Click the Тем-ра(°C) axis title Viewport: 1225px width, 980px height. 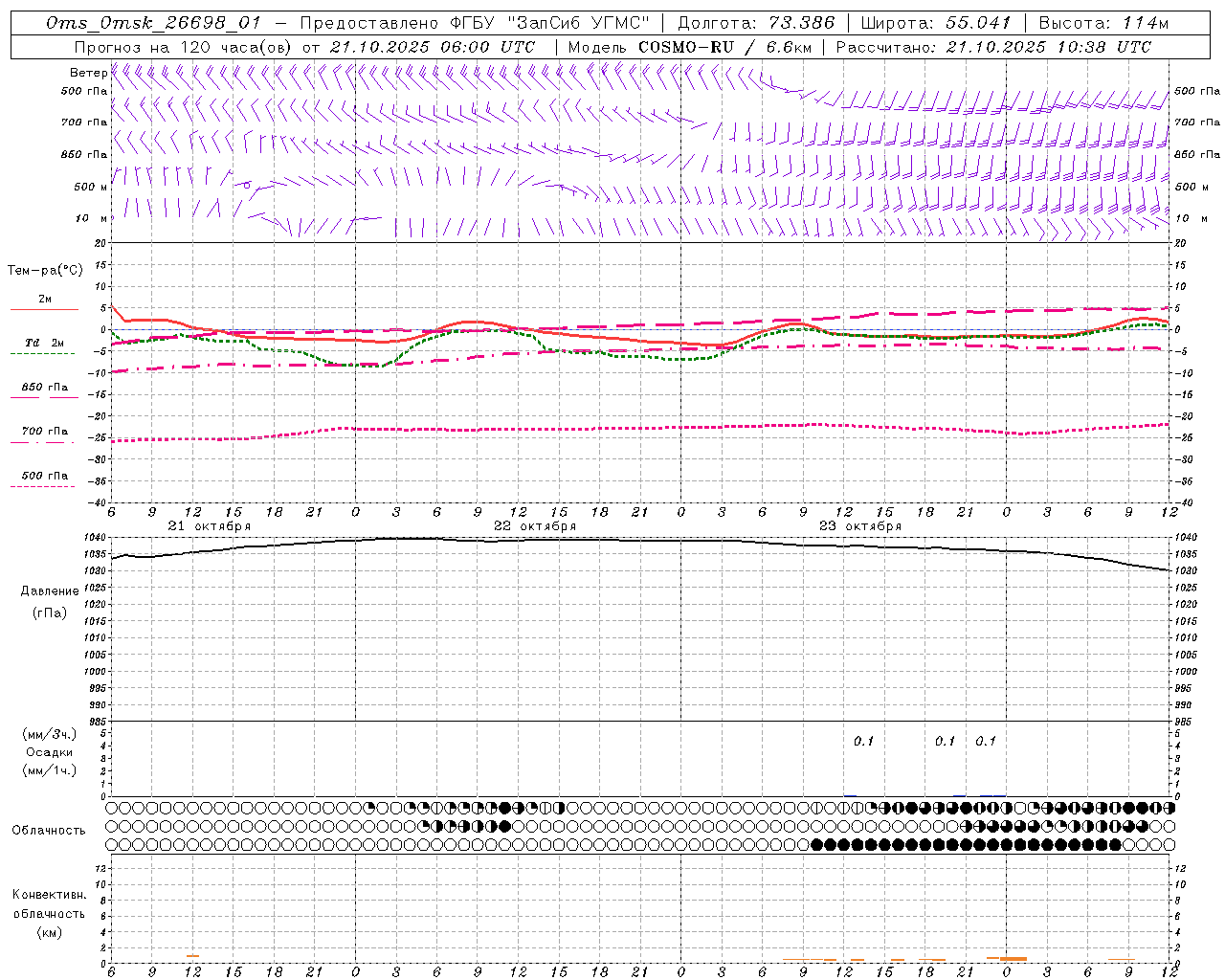coord(45,271)
